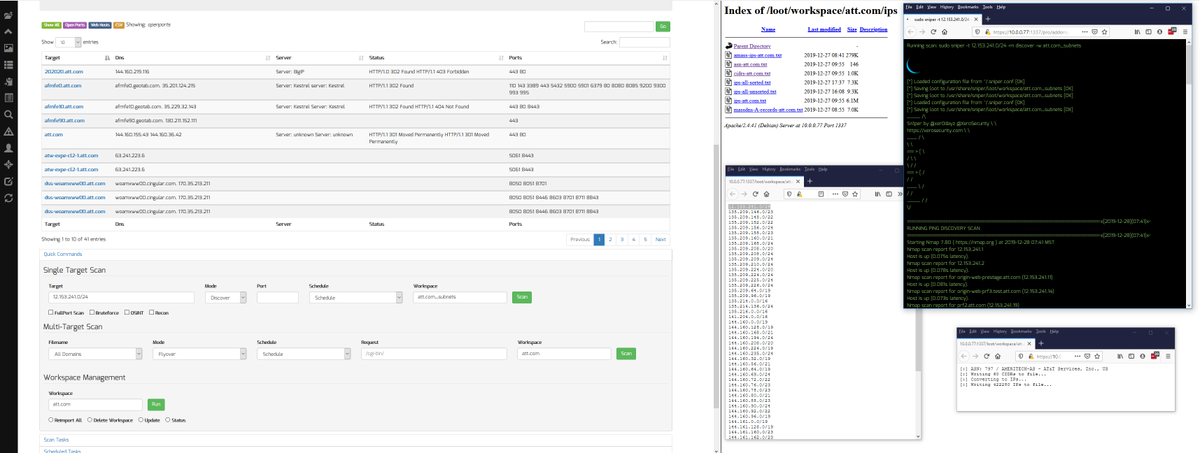1200x453 pixels.
Task: Open the File menu in the IP list browser window
Action: [730, 169]
